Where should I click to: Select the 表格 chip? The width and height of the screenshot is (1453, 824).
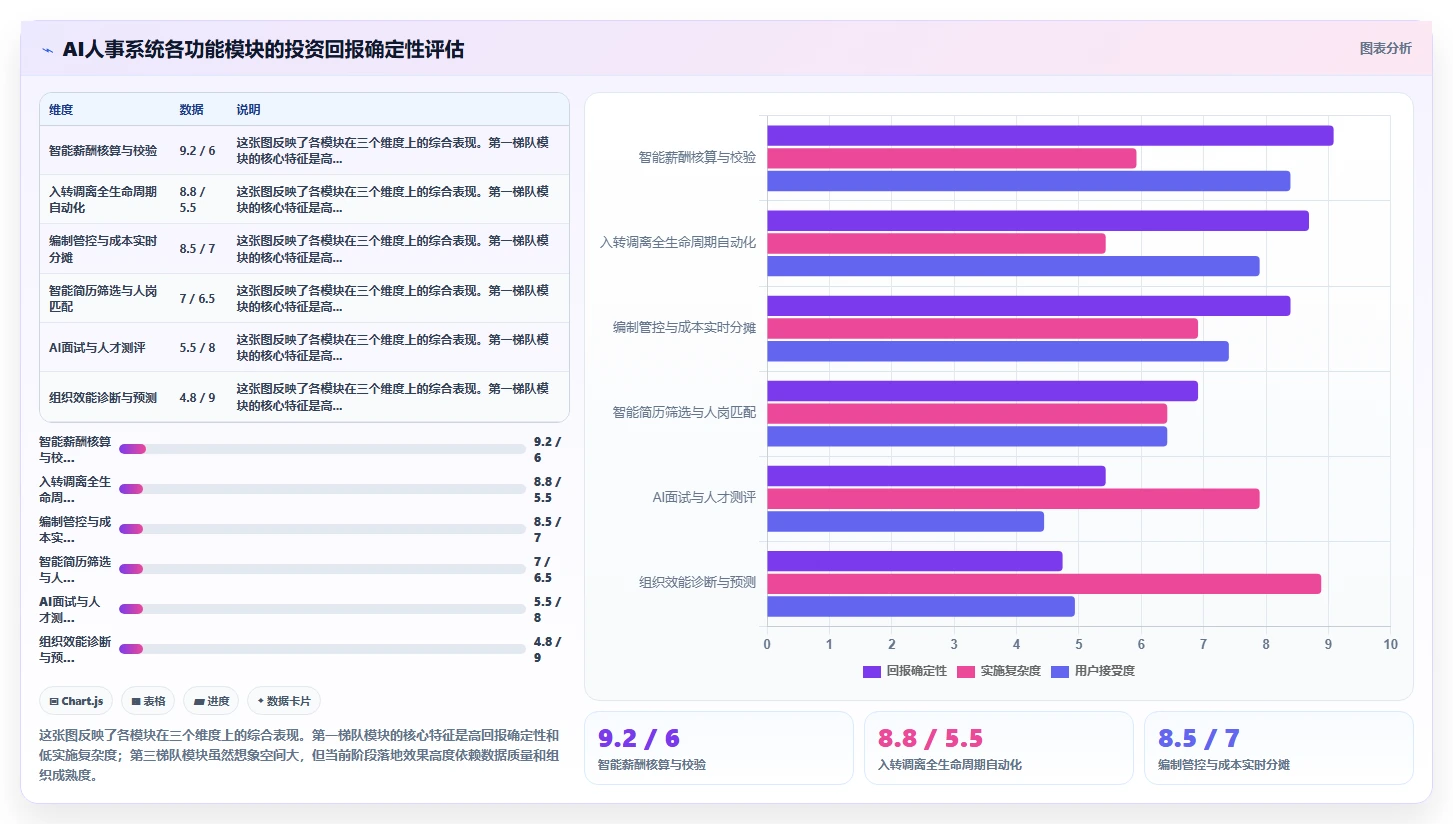click(148, 701)
